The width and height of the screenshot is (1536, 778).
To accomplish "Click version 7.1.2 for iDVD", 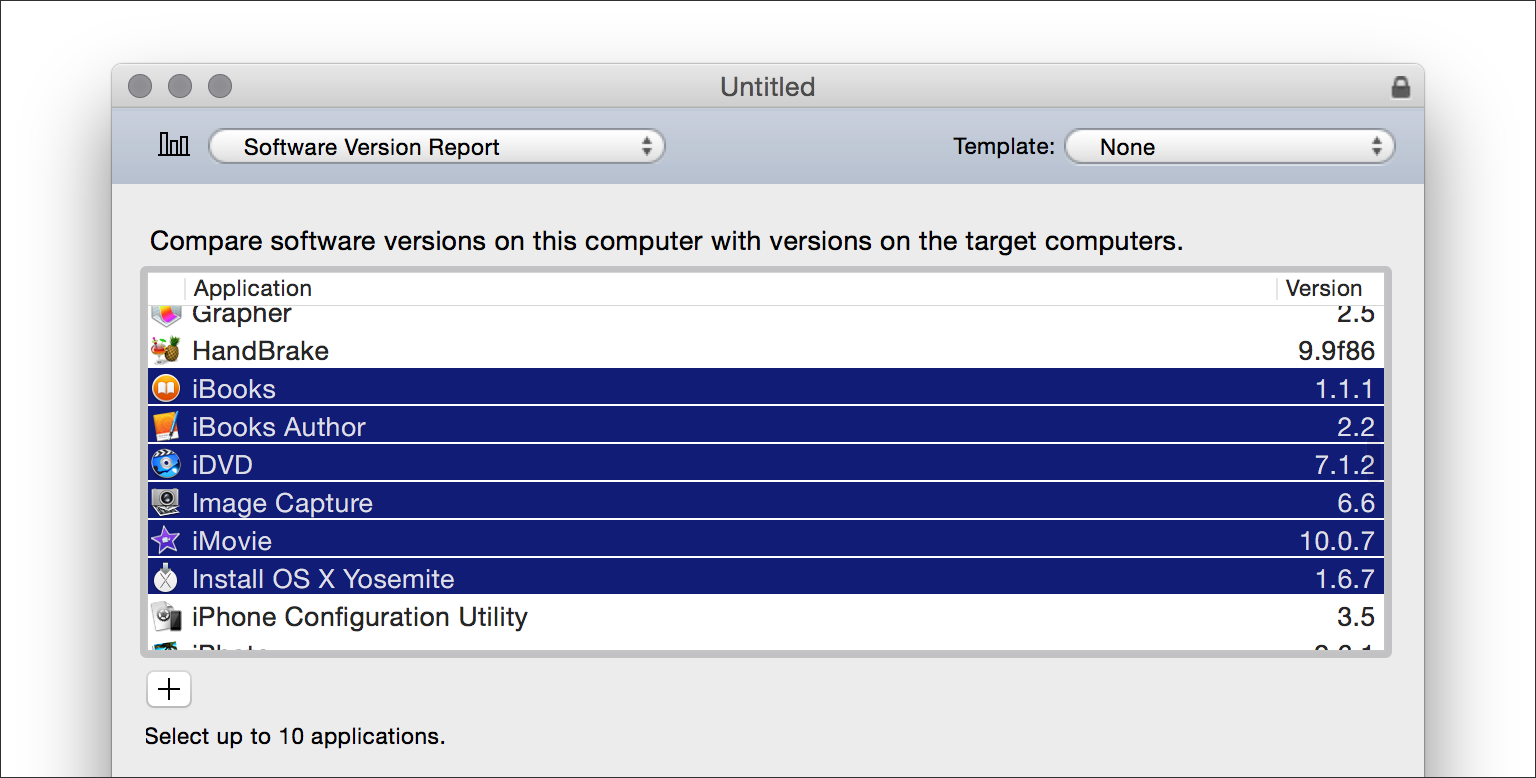I will [1344, 465].
